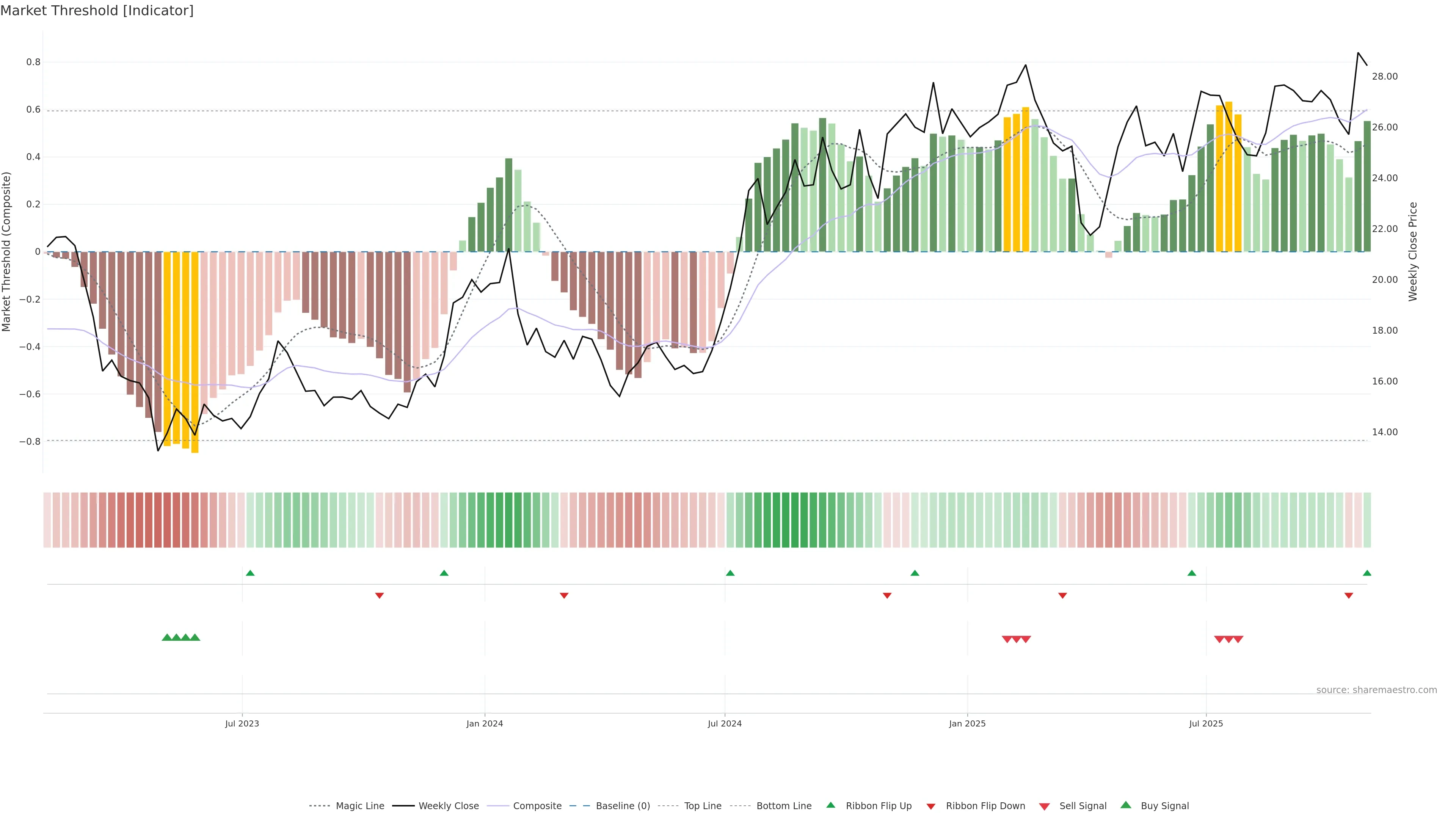Click the first green Buy Signal triangle in 2023
Screen dimensions: 1456x819
coord(167,637)
